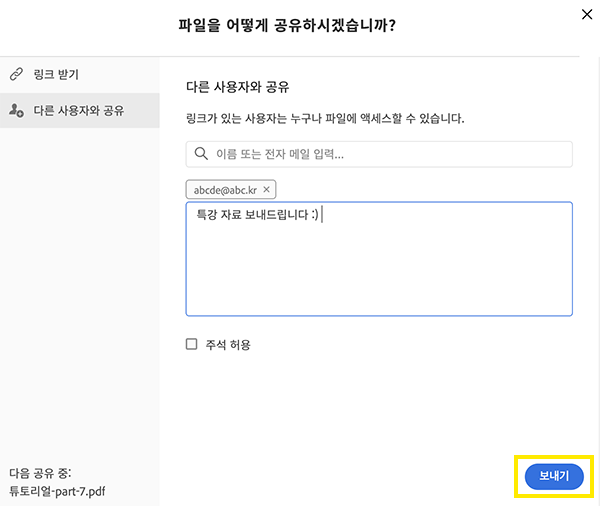Select the 다른 사용자와 공유 sidebar tab

(79, 110)
